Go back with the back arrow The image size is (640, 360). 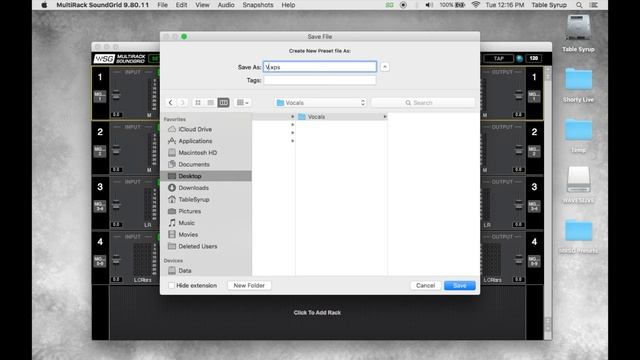[171, 102]
